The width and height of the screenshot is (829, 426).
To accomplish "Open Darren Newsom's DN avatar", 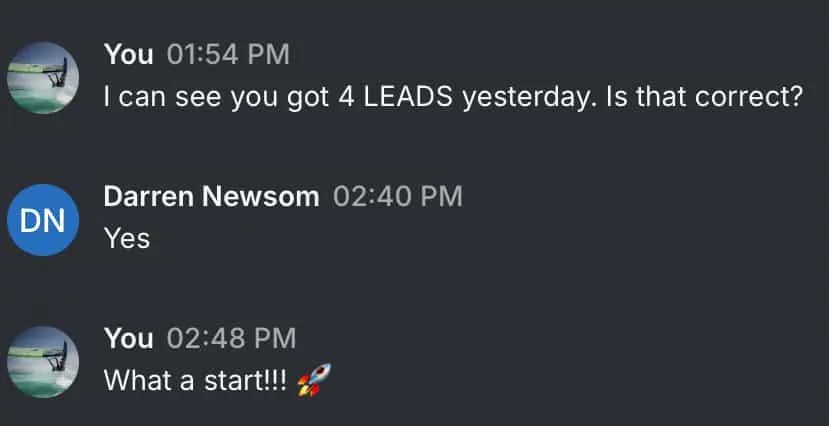I will tap(43, 220).
